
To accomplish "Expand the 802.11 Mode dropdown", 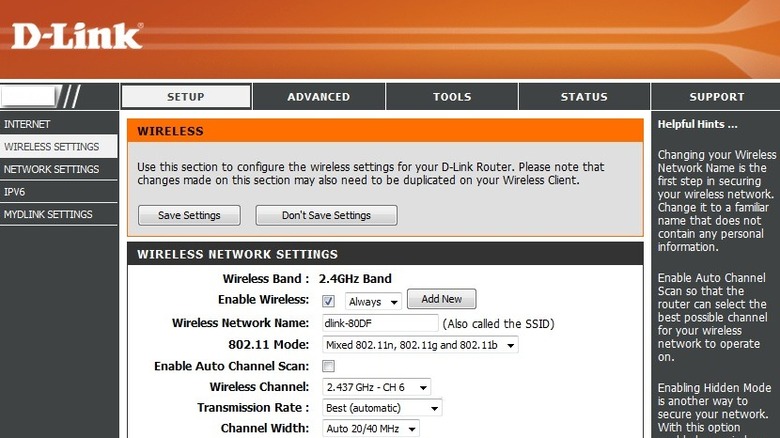I will (x=420, y=345).
